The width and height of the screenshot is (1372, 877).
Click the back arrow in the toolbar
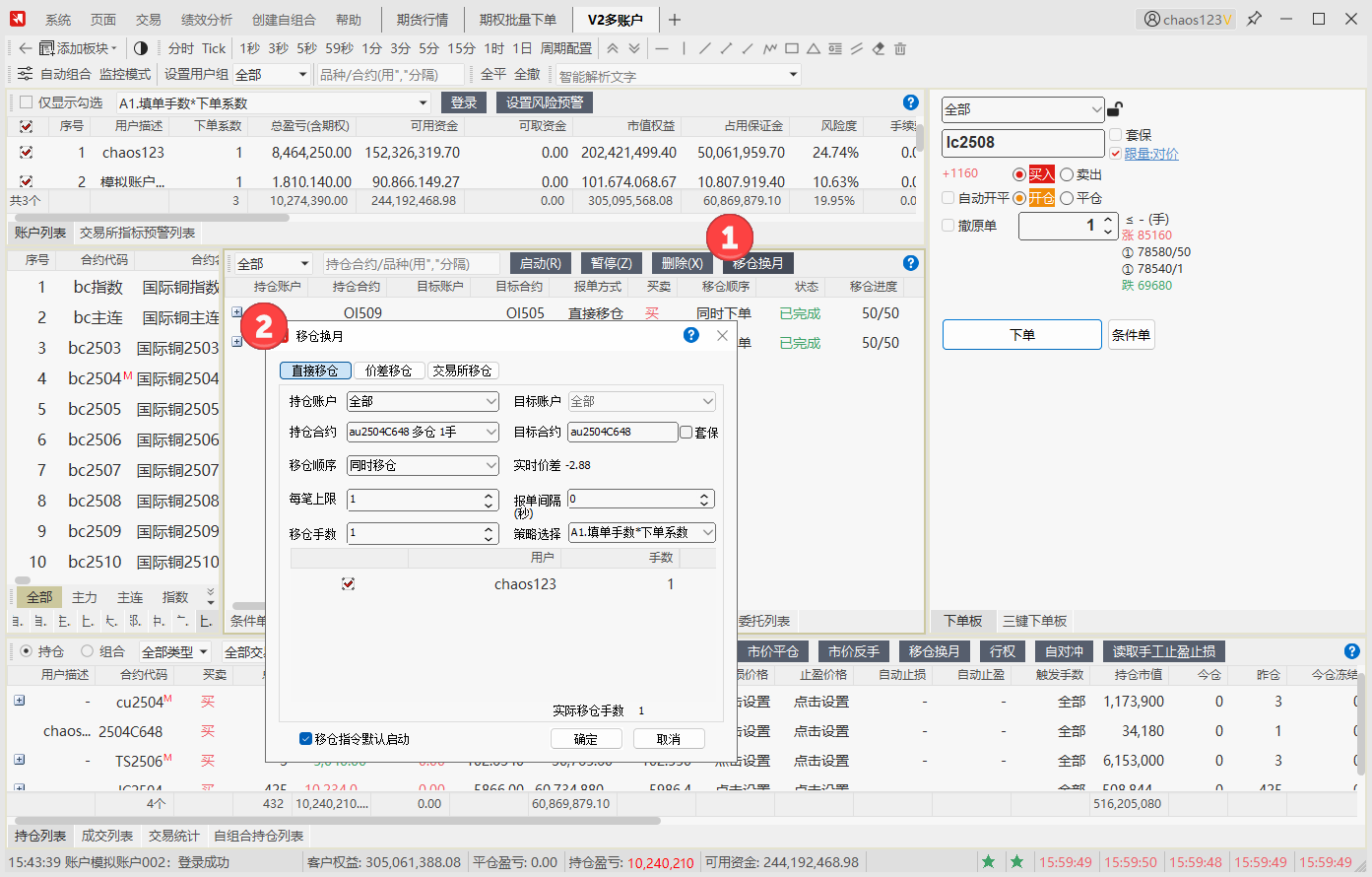(x=26, y=48)
